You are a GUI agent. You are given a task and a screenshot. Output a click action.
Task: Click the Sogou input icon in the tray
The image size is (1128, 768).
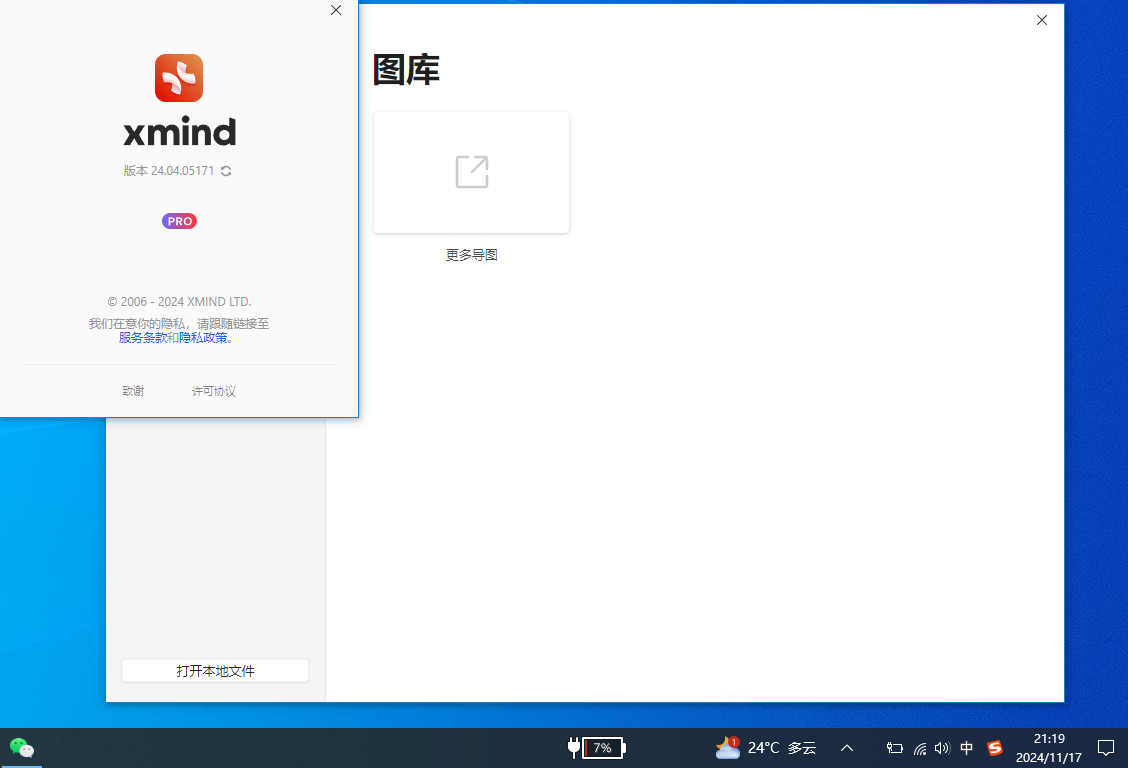994,747
